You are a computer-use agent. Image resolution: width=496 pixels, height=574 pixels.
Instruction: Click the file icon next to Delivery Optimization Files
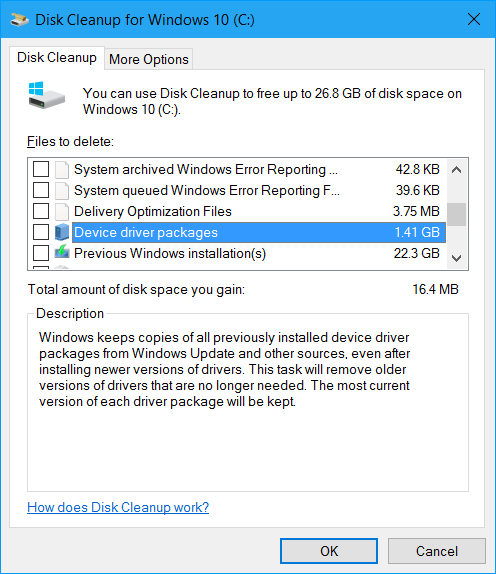(62, 211)
